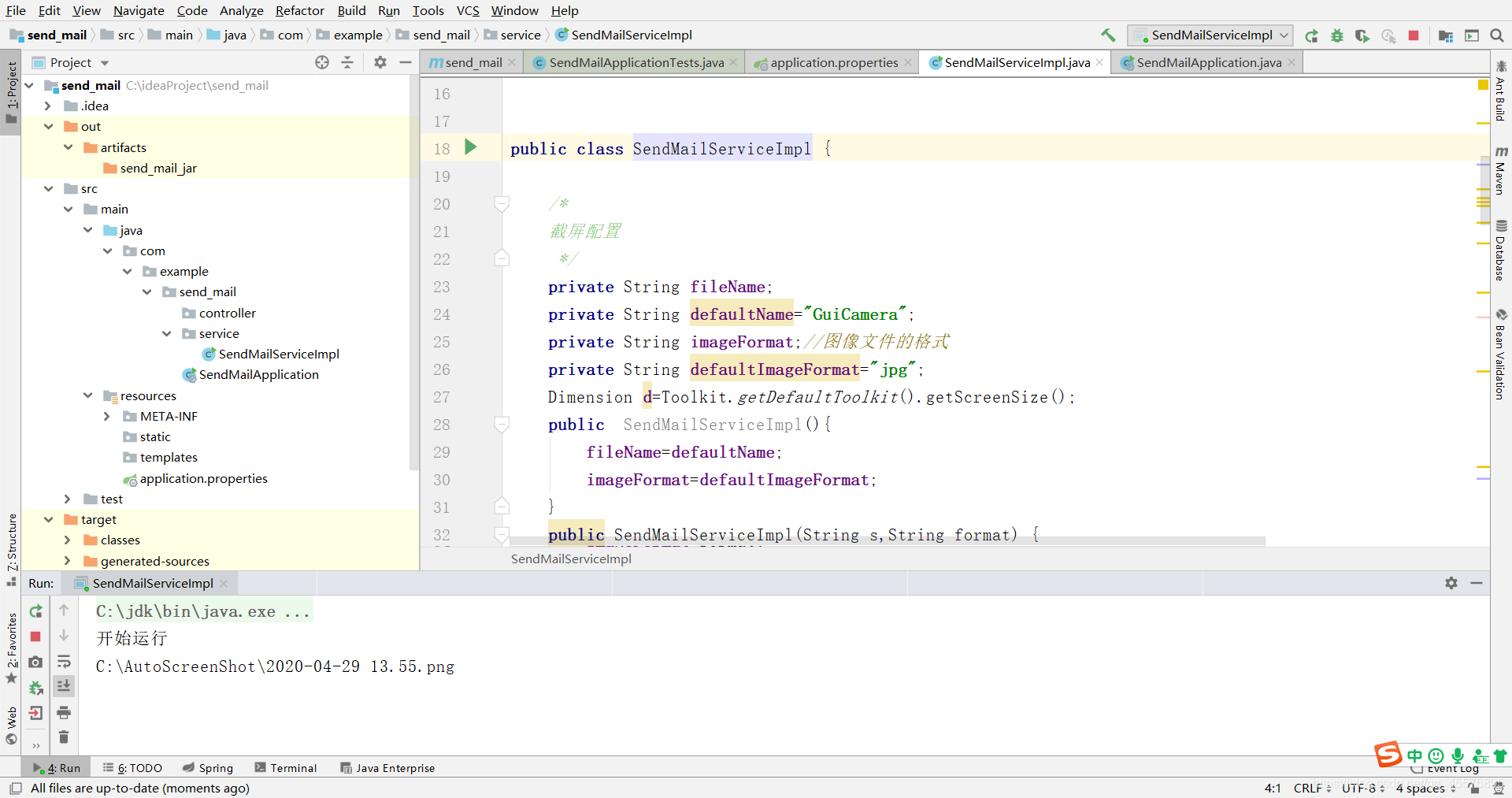This screenshot has height=798, width=1512.
Task: Collapse all in Project panel
Action: 347,62
